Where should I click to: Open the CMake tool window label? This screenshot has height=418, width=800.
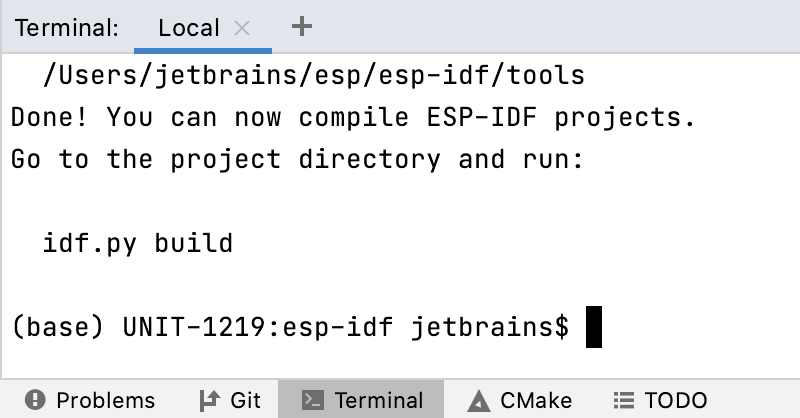[x=536, y=400]
